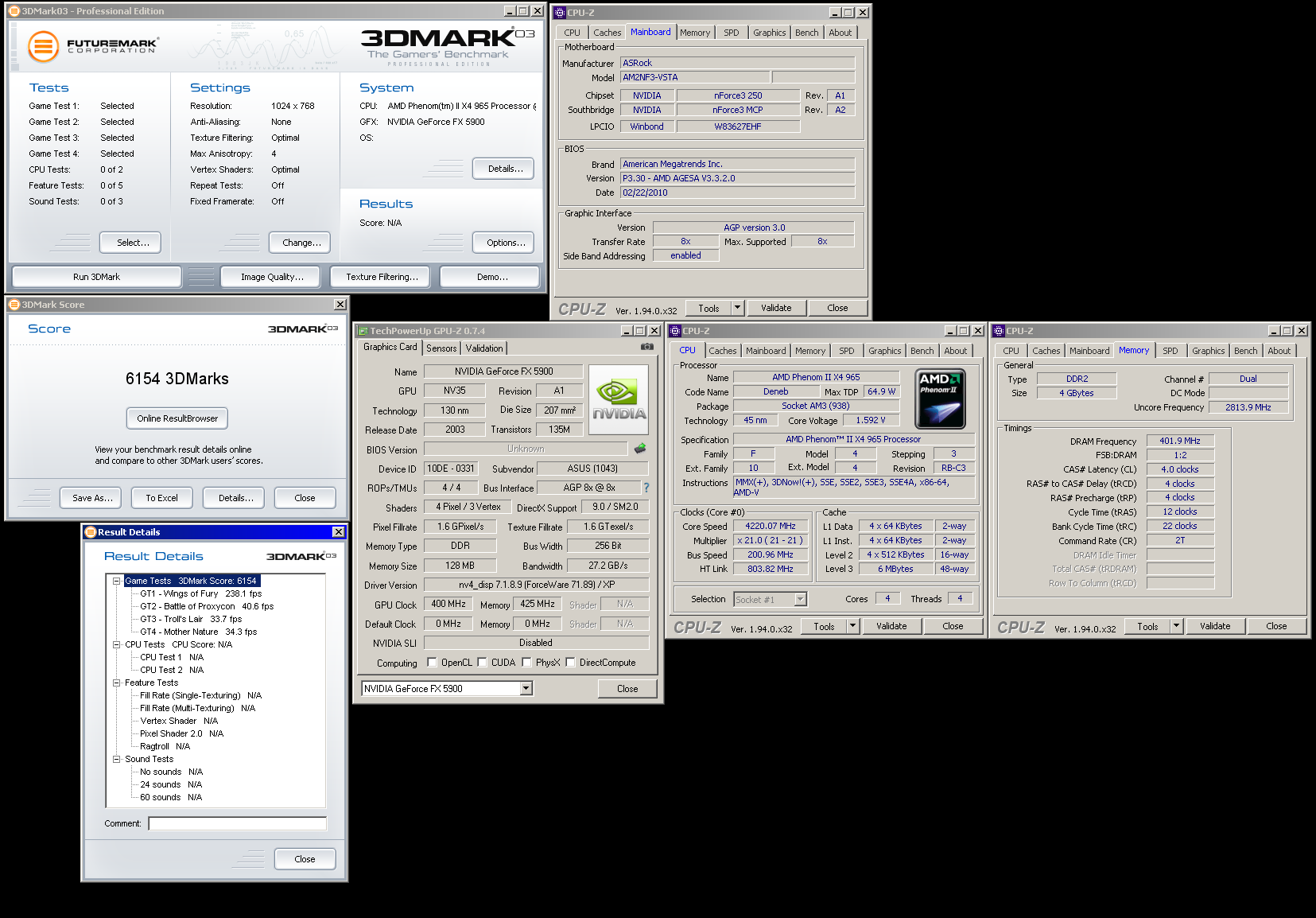Select the GT3 - Troll's Lair row
Viewport: 1316px width, 918px height.
click(x=191, y=619)
